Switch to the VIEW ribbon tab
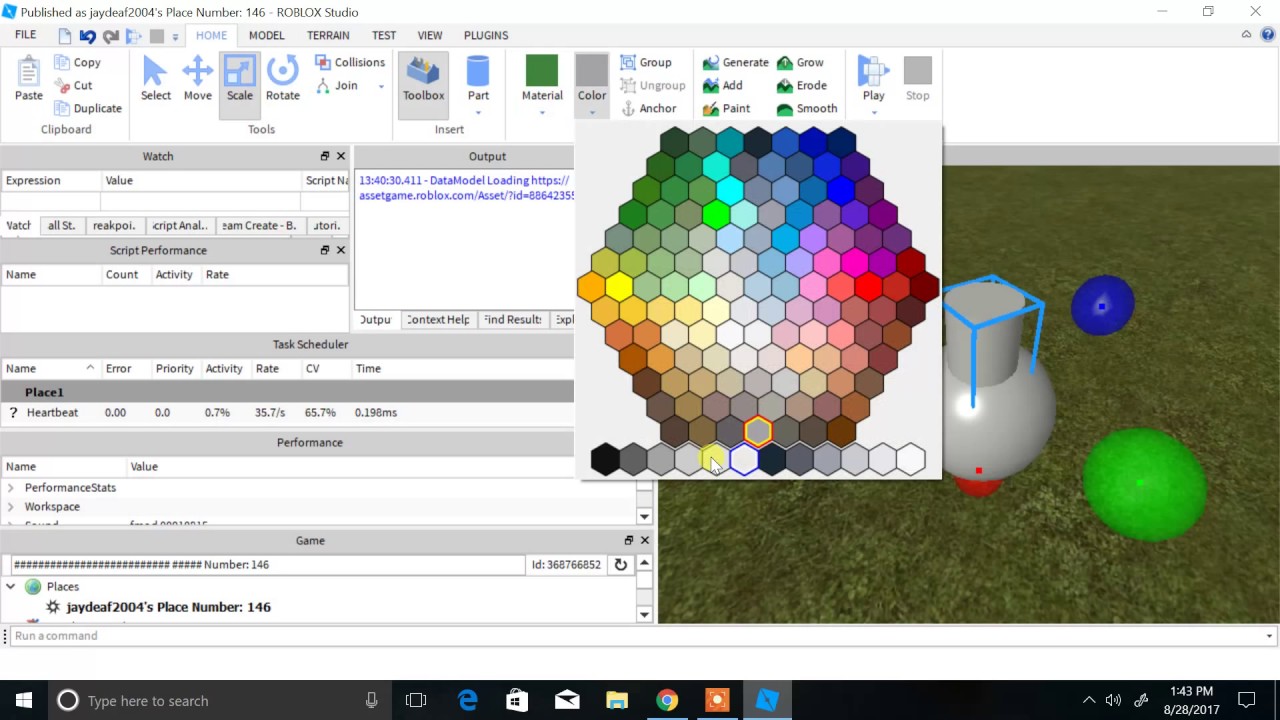This screenshot has width=1280, height=720. [430, 35]
